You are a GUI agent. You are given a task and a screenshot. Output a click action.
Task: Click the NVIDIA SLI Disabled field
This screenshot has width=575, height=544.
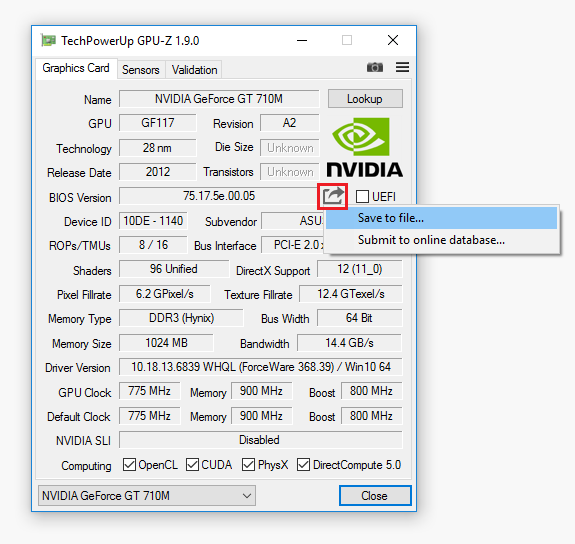tap(261, 440)
